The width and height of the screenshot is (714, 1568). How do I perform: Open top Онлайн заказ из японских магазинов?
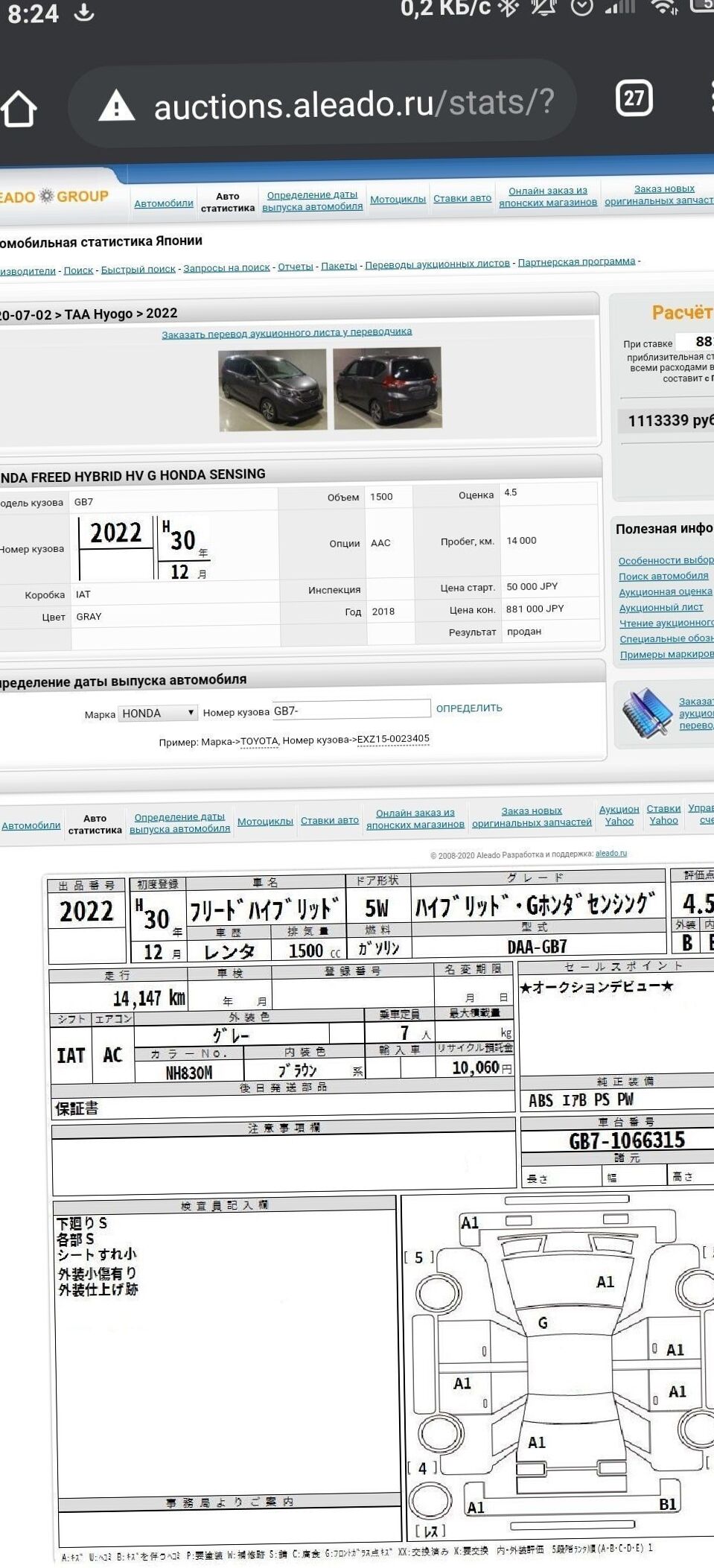[x=548, y=197]
